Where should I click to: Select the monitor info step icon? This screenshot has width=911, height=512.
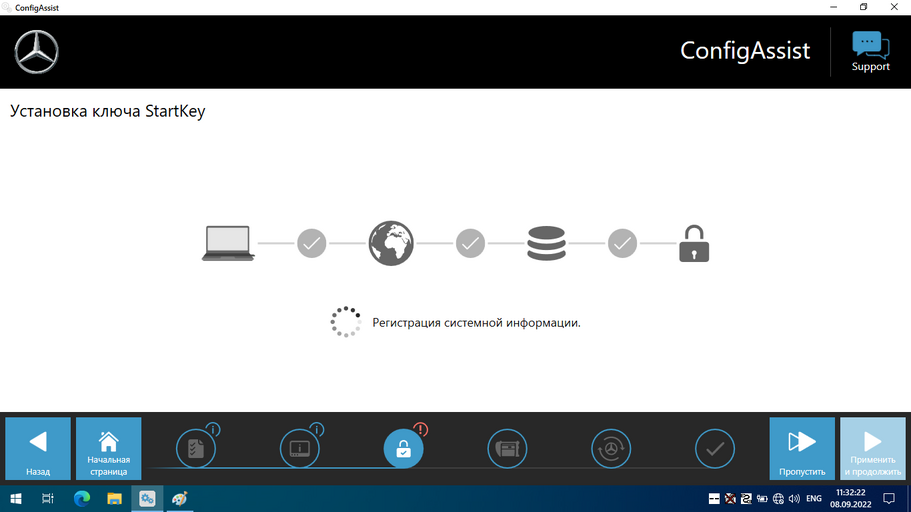click(300, 448)
